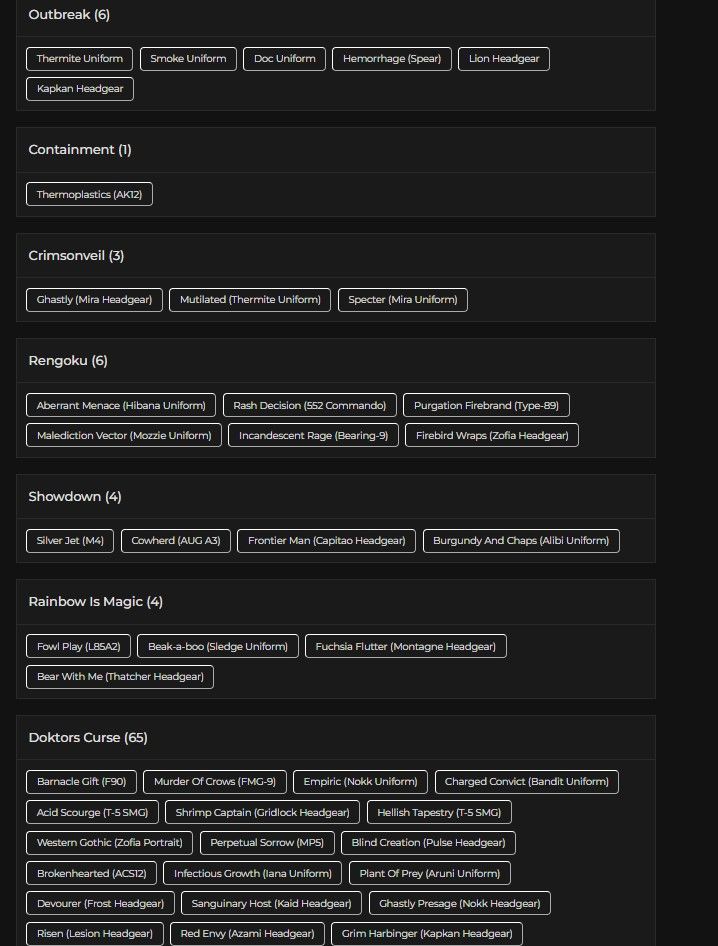Screen dimensions: 718x946
Task: Collapse Rainbow Is Magic (4) header
Action: tap(96, 602)
